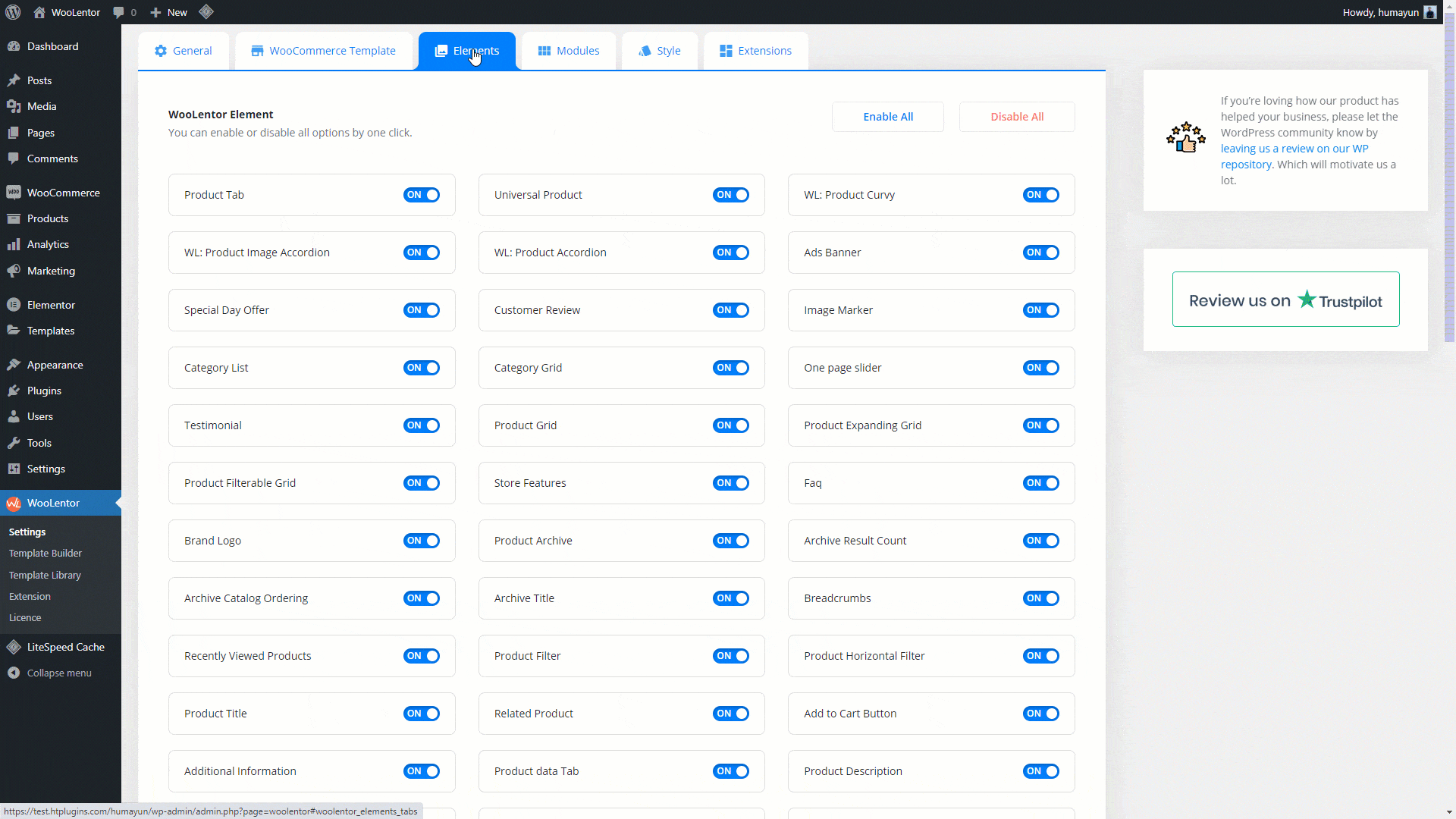Disable the Ads Banner toggle
1456x819 pixels.
tap(1040, 253)
